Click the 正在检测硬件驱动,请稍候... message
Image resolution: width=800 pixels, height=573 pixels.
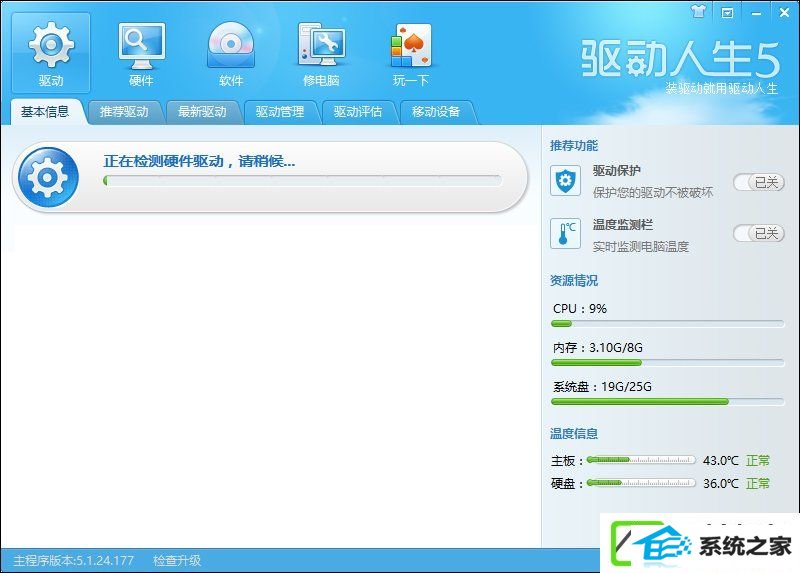(199, 161)
